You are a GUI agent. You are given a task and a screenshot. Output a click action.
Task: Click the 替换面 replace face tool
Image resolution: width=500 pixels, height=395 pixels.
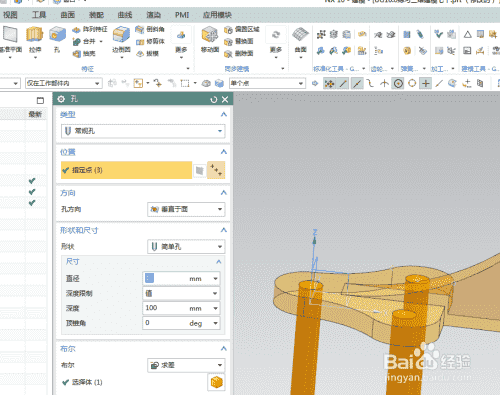coord(239,41)
